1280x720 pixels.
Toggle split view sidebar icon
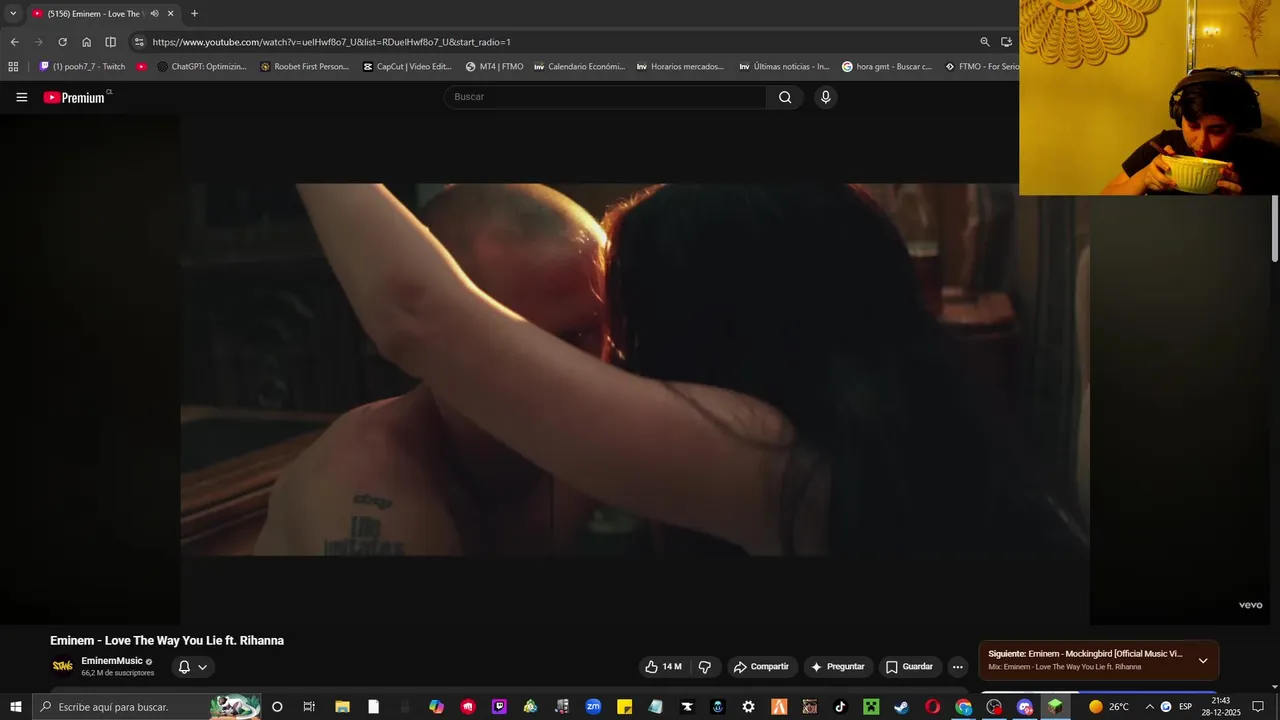pyautogui.click(x=110, y=42)
